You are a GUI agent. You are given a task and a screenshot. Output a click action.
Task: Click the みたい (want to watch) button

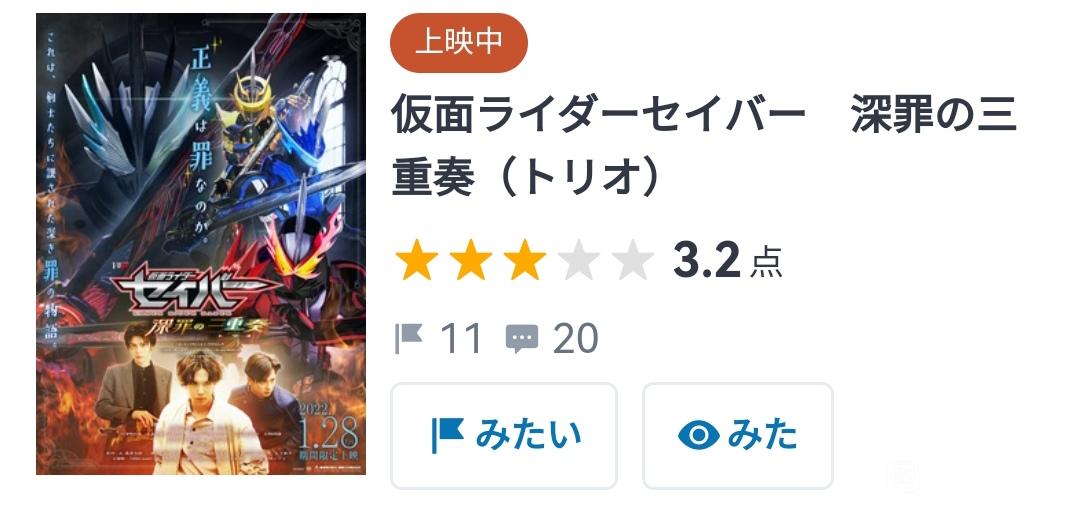(503, 435)
